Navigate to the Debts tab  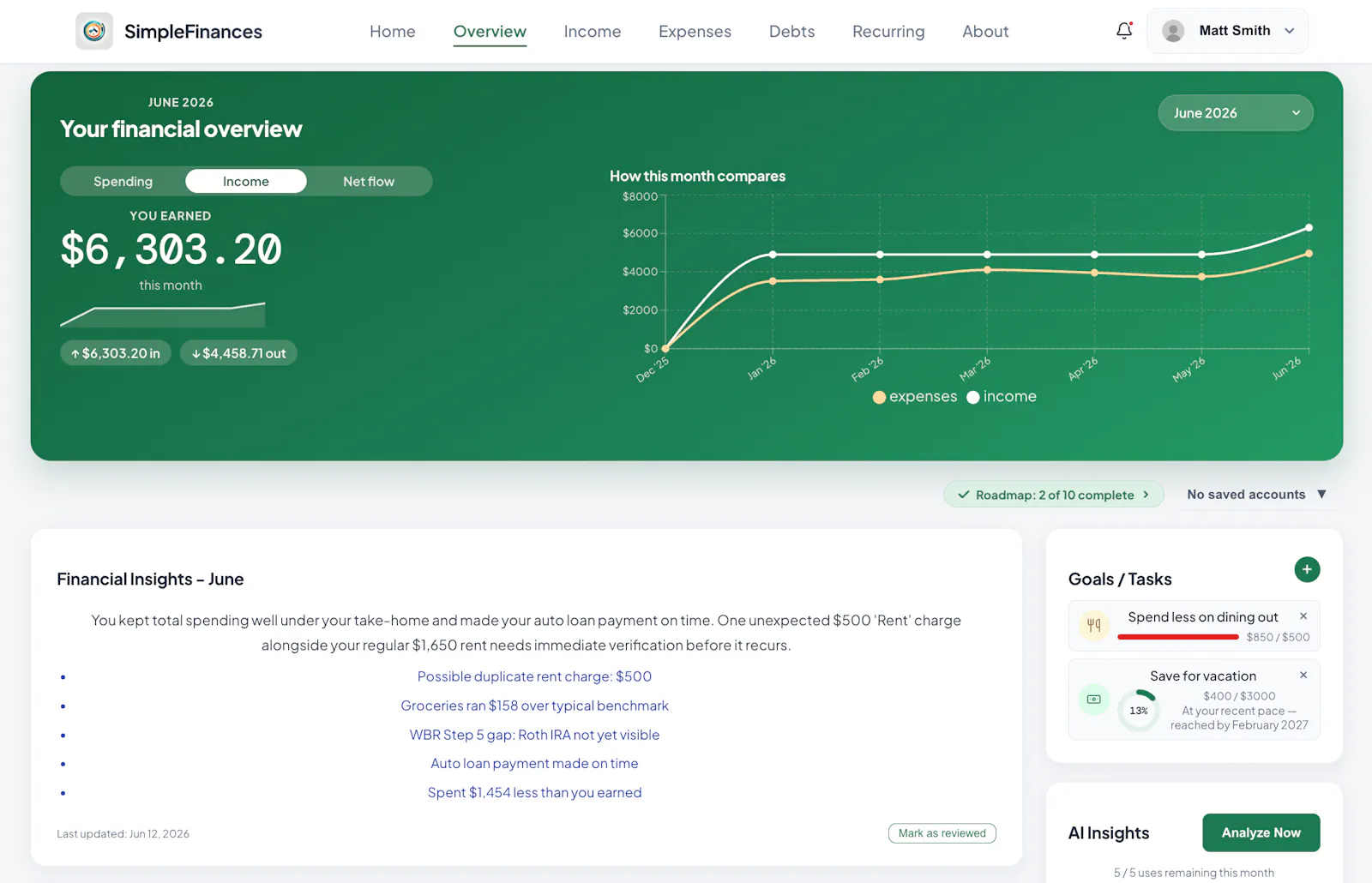pyautogui.click(x=791, y=32)
